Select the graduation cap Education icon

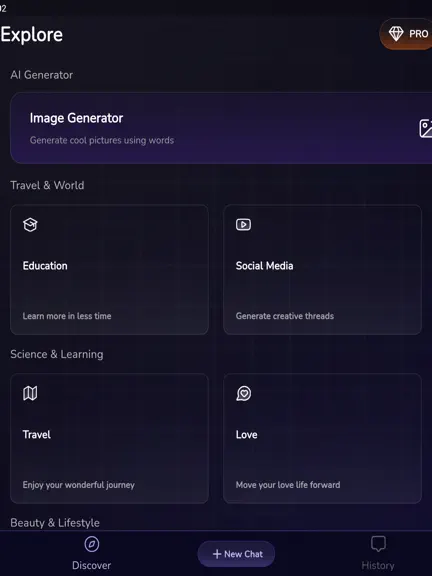pyautogui.click(x=30, y=224)
